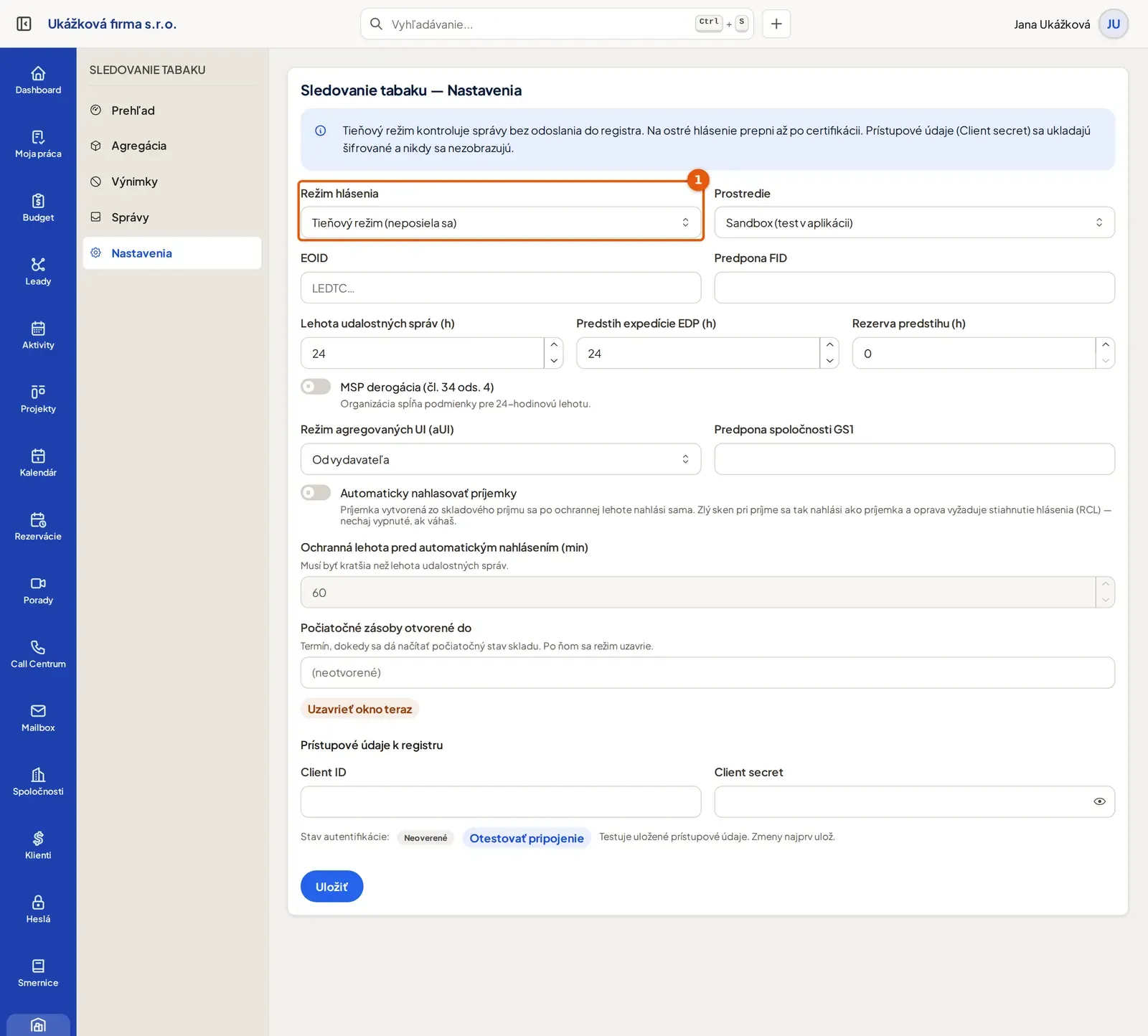
Task: Click the Predpona FID input field
Action: (914, 288)
